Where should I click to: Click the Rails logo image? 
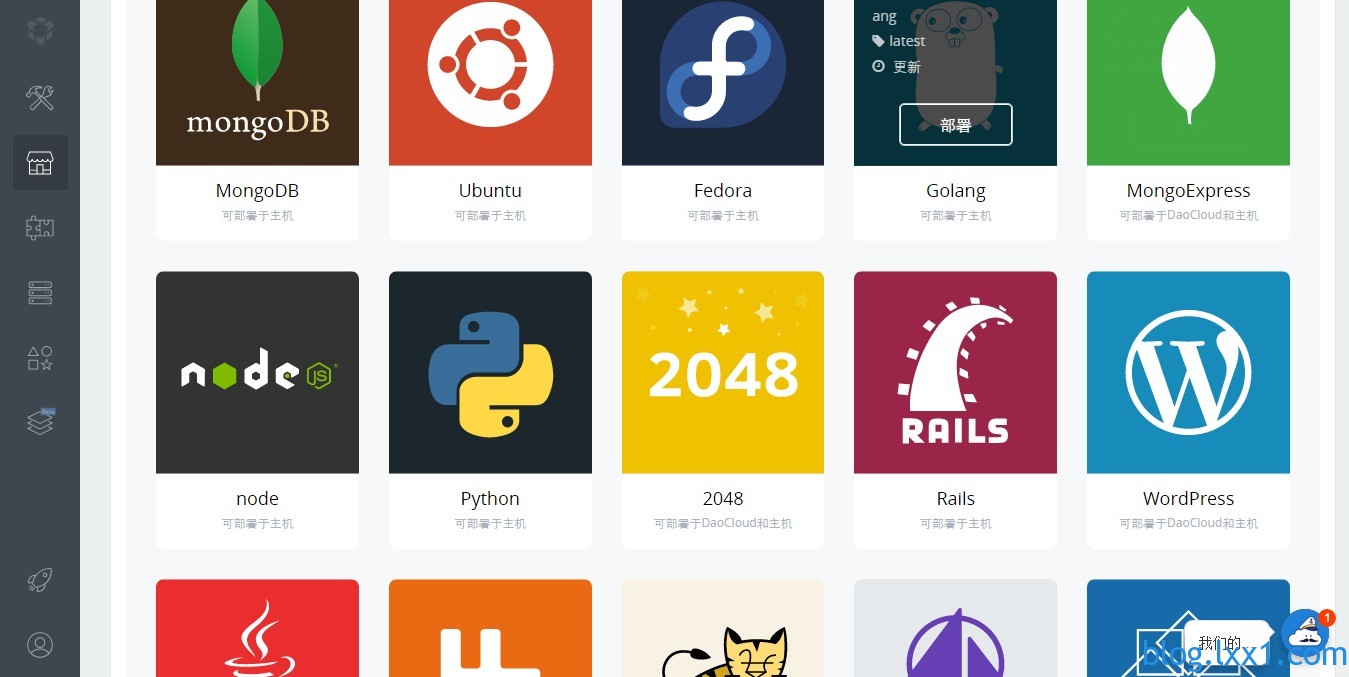(x=955, y=373)
